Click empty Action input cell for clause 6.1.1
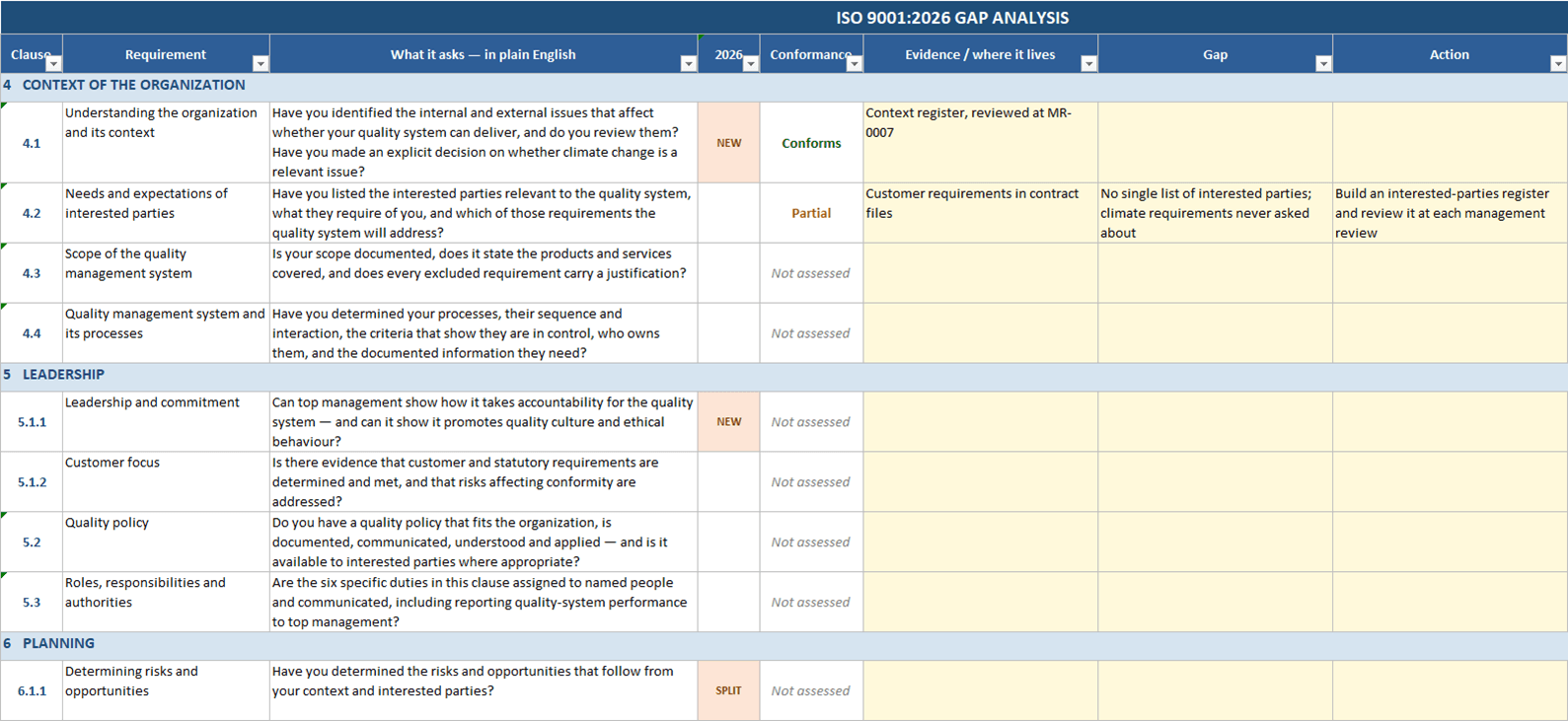The image size is (1568, 721). coord(1450,691)
